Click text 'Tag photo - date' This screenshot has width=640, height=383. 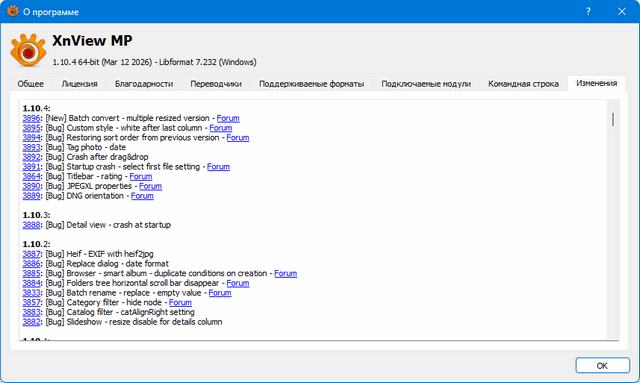[96, 147]
